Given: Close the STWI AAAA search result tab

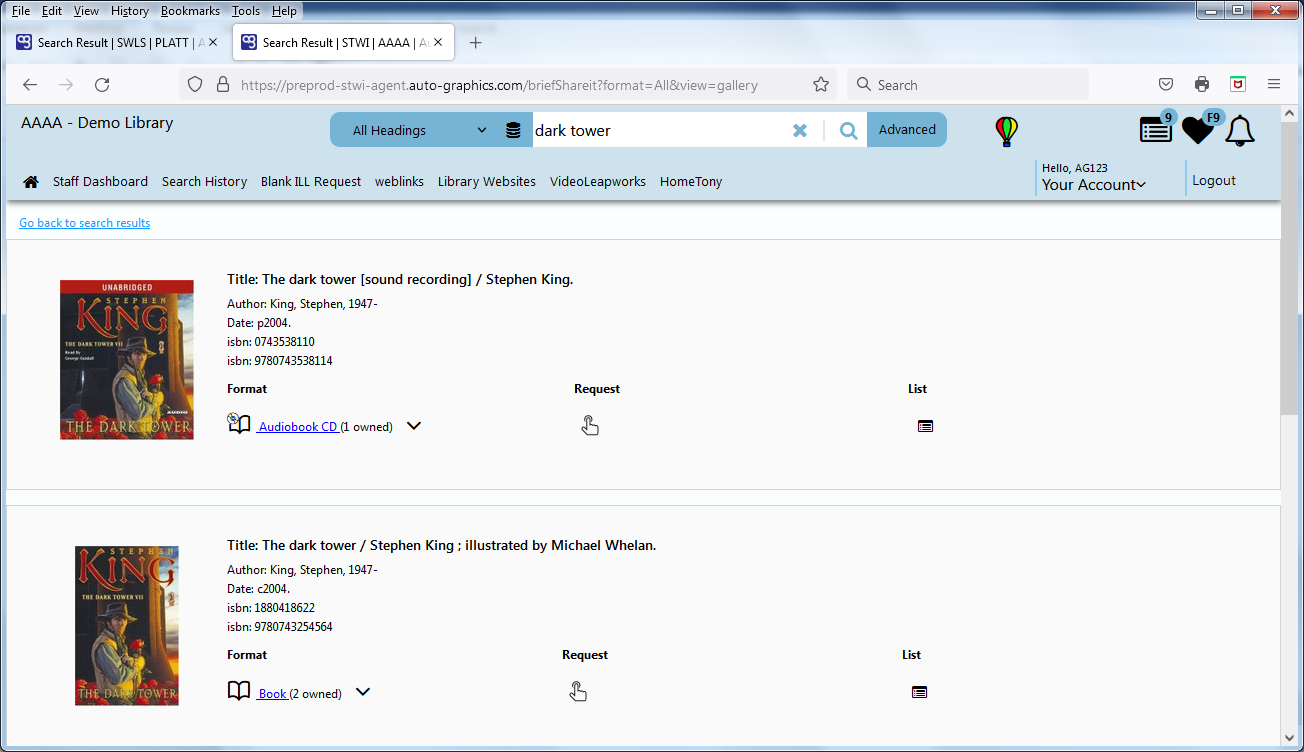Looking at the screenshot, I should [x=438, y=43].
